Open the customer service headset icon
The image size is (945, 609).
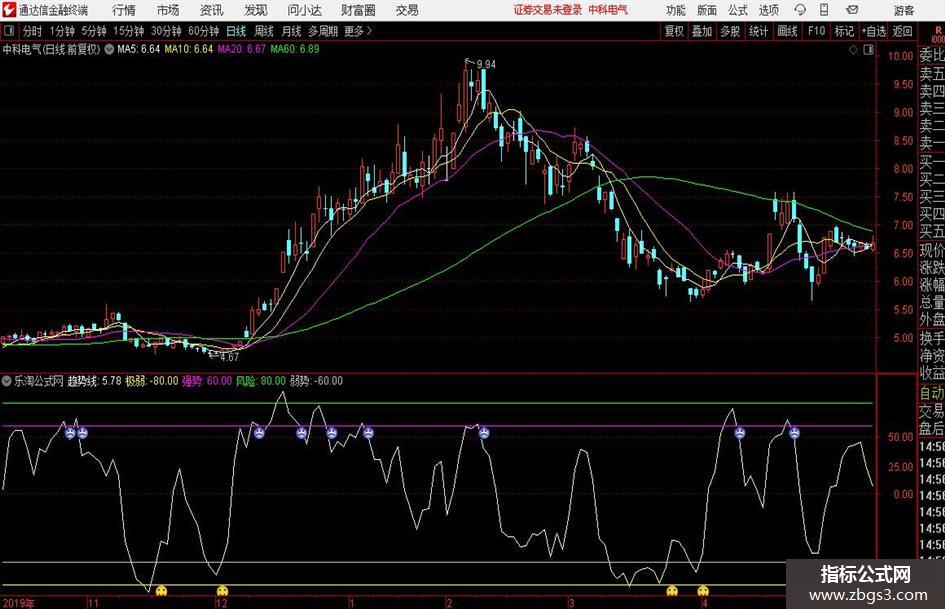click(800, 10)
